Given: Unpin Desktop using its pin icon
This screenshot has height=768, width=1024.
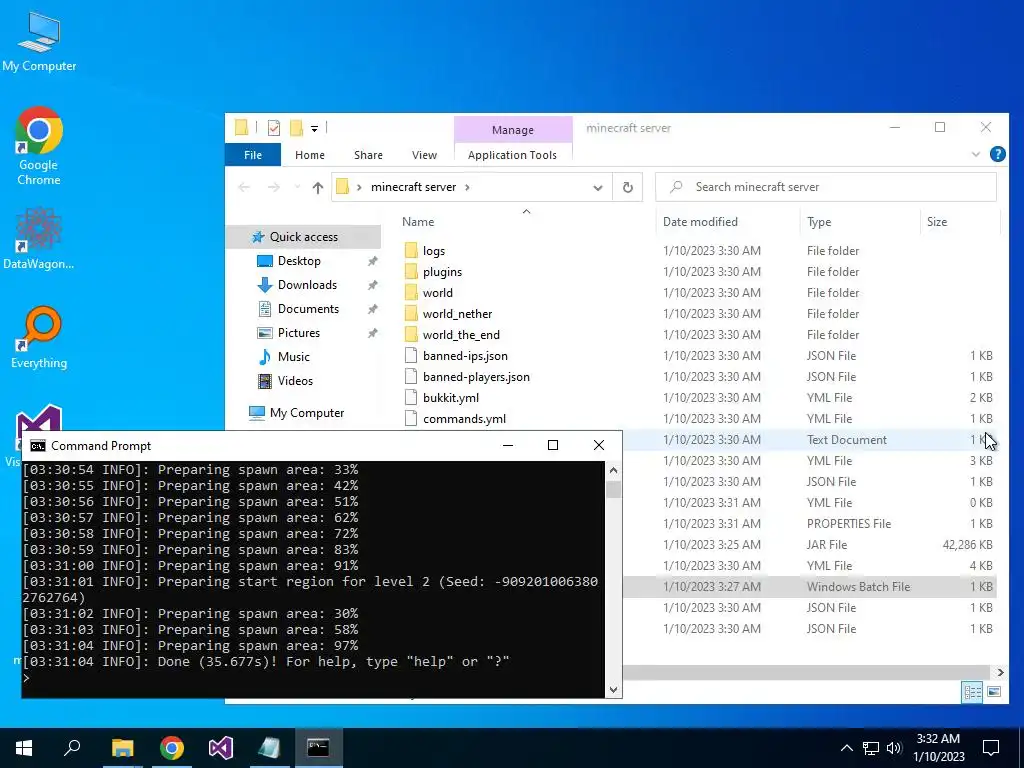Looking at the screenshot, I should pos(372,261).
